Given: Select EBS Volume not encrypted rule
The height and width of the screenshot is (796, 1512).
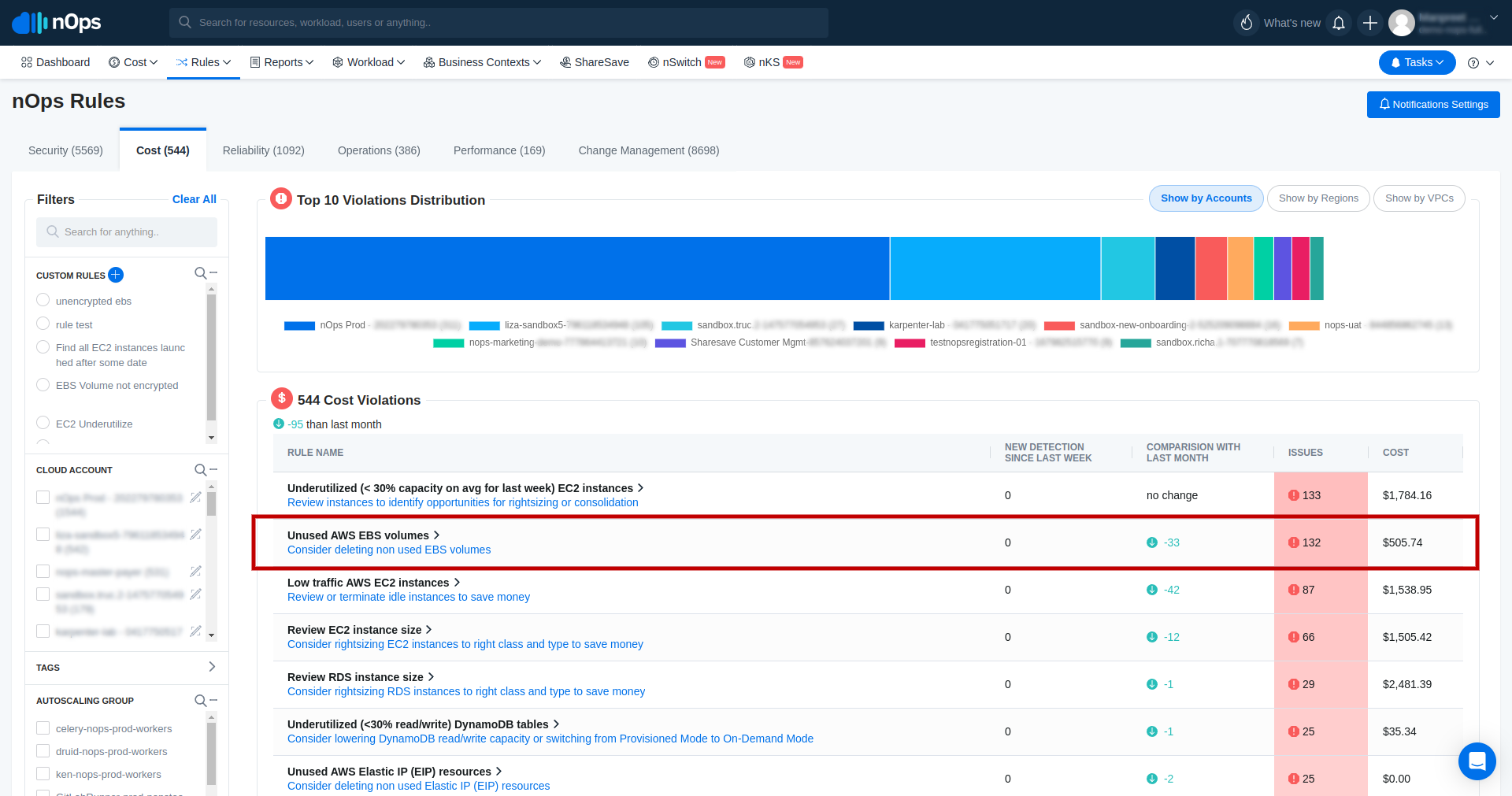Looking at the screenshot, I should pyautogui.click(x=43, y=384).
